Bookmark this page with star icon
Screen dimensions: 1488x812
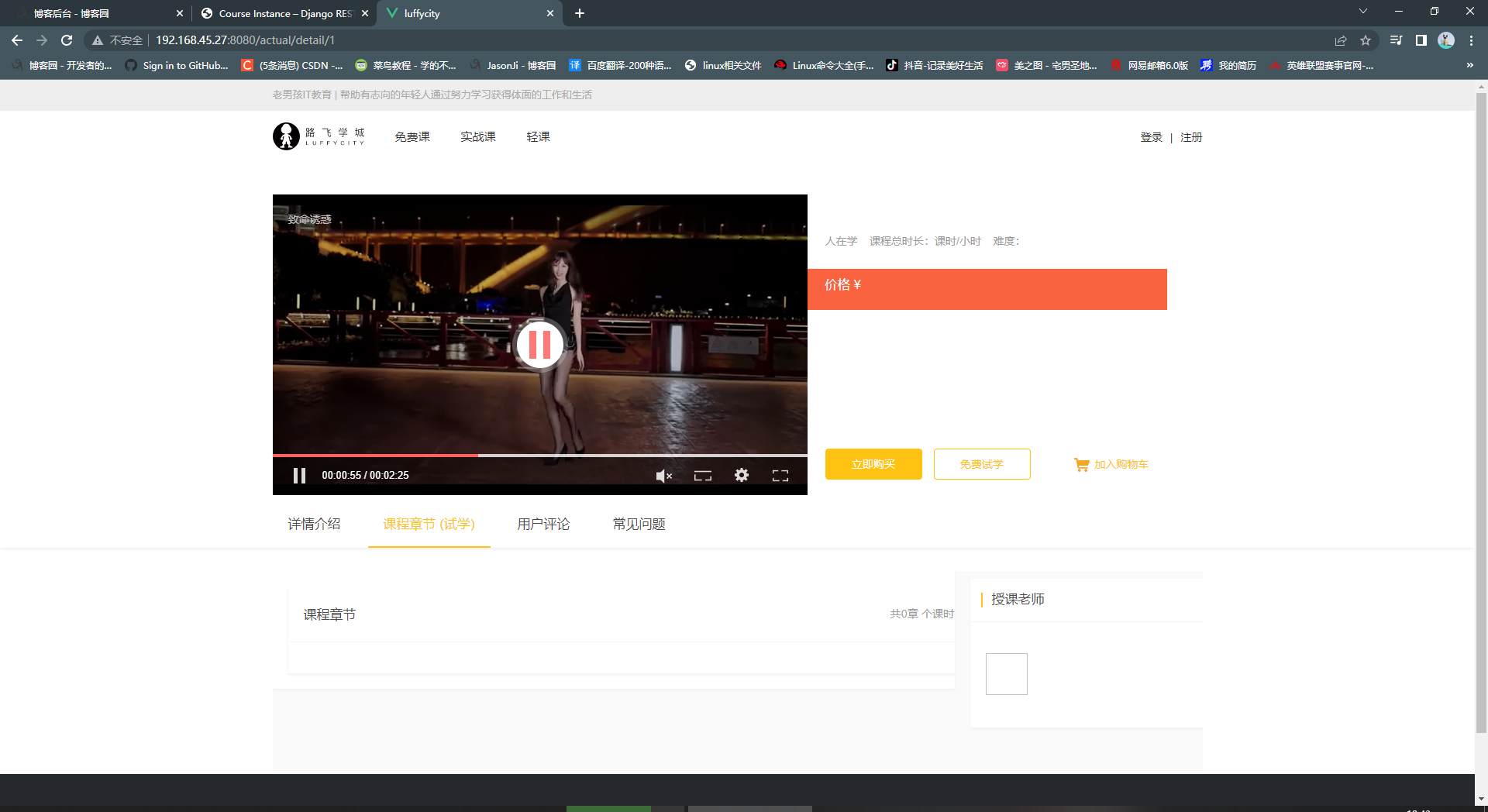(1366, 40)
